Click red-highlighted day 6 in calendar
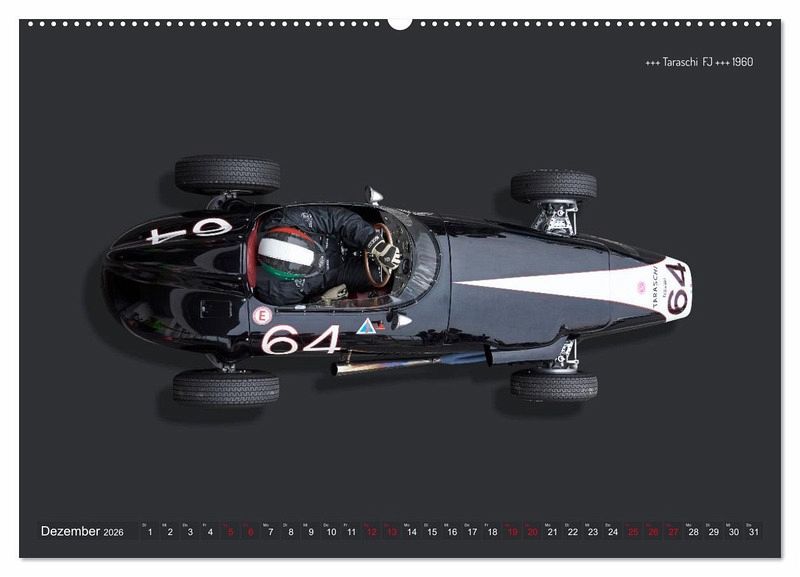The width and height of the screenshot is (800, 577). pyautogui.click(x=250, y=532)
